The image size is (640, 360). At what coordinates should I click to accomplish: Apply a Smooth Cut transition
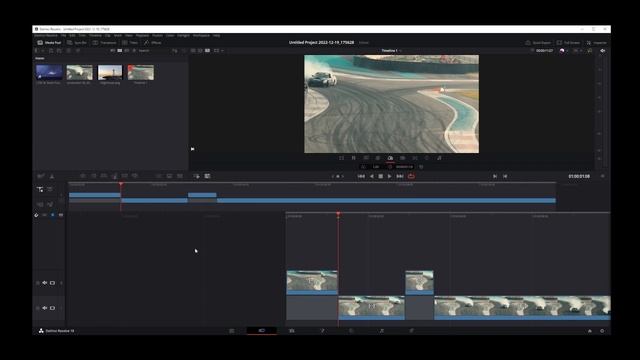pos(180,176)
